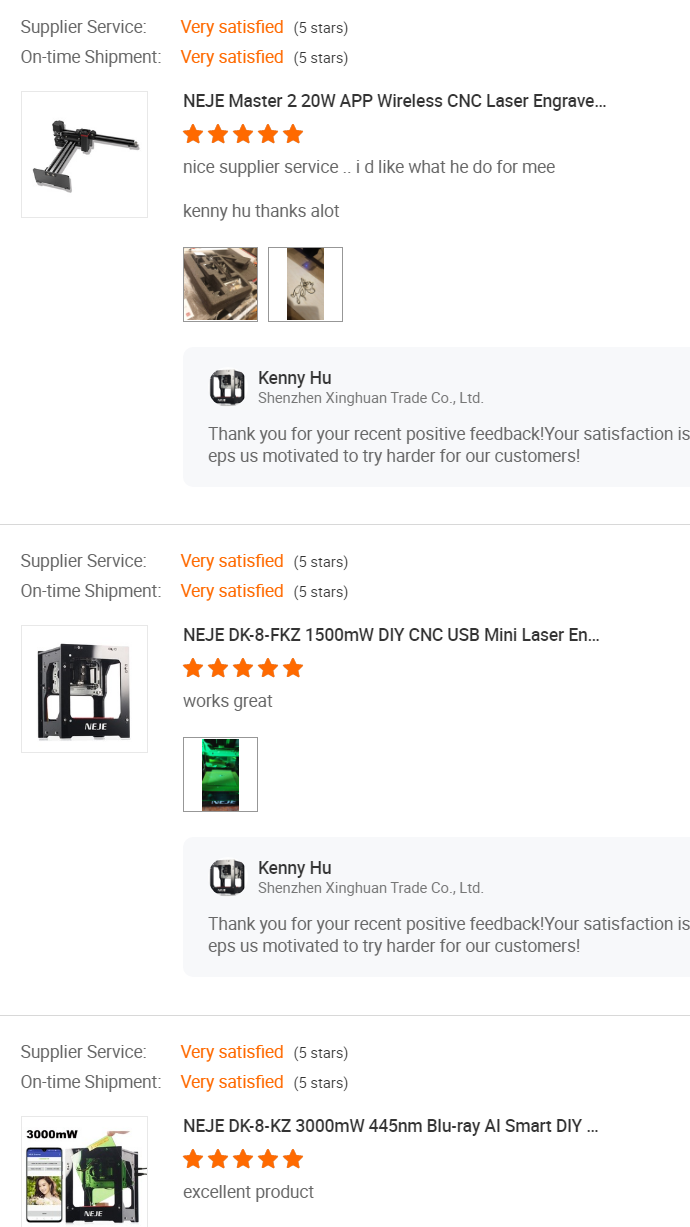View the green laser review photo
The width and height of the screenshot is (690, 1227).
tap(220, 774)
